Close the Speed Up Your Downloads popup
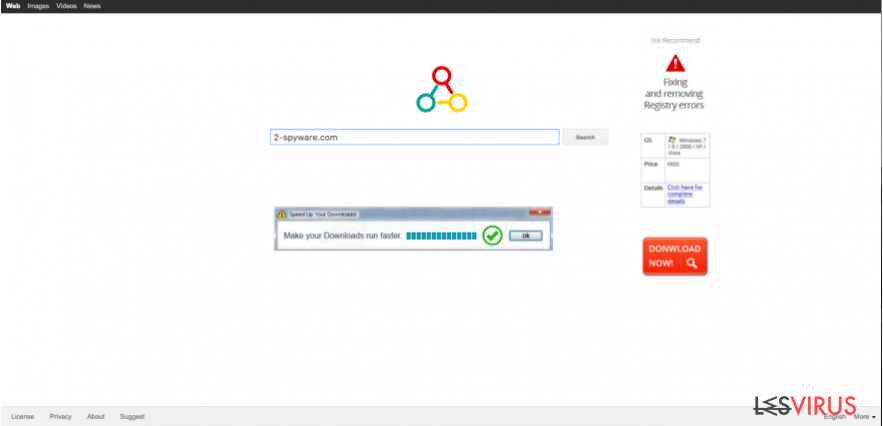 coord(539,212)
